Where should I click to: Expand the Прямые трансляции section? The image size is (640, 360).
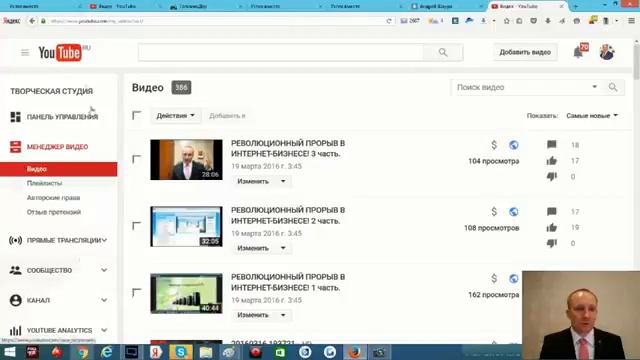(104, 240)
